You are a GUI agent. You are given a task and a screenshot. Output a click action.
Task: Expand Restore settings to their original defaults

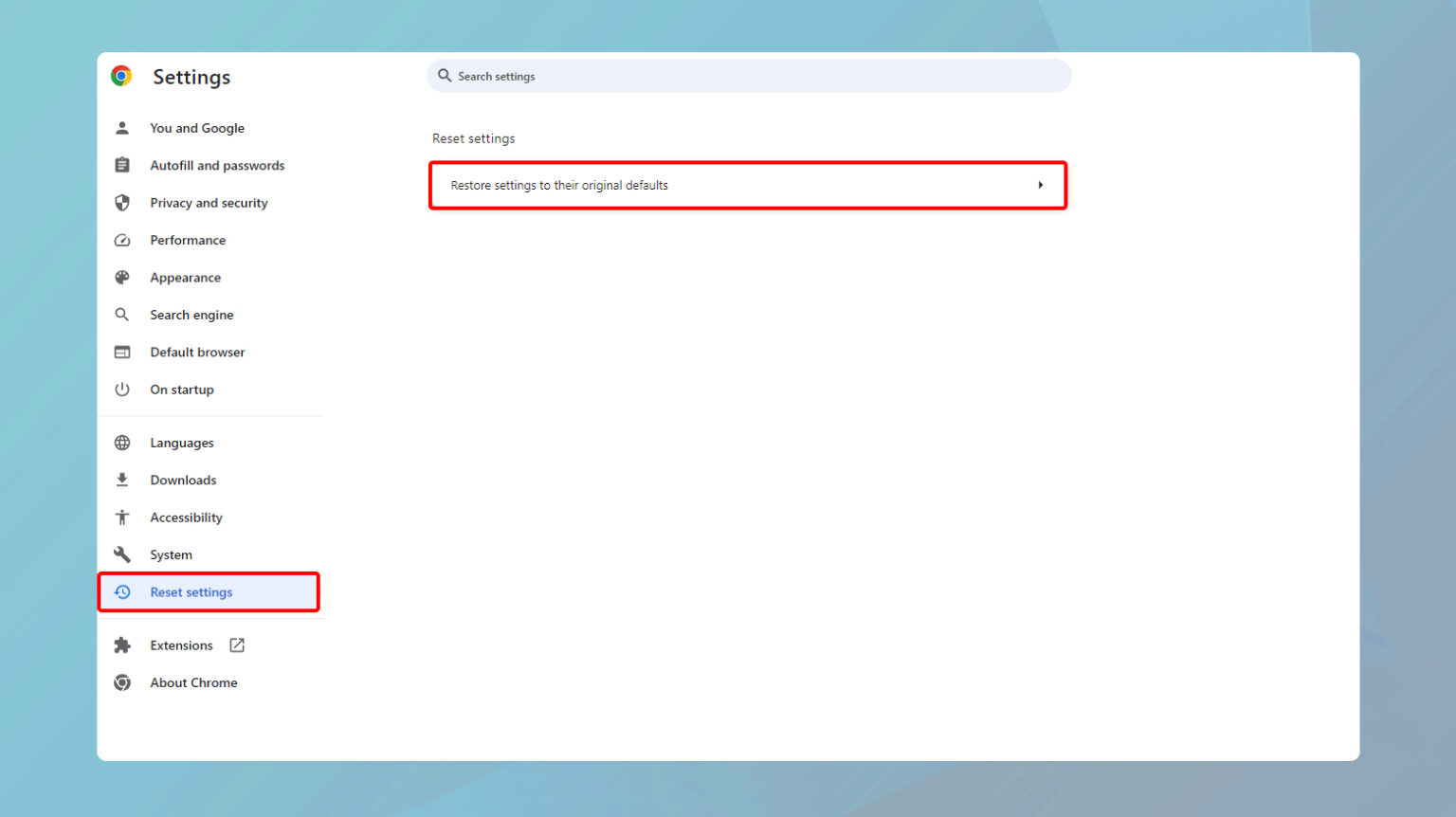(748, 185)
